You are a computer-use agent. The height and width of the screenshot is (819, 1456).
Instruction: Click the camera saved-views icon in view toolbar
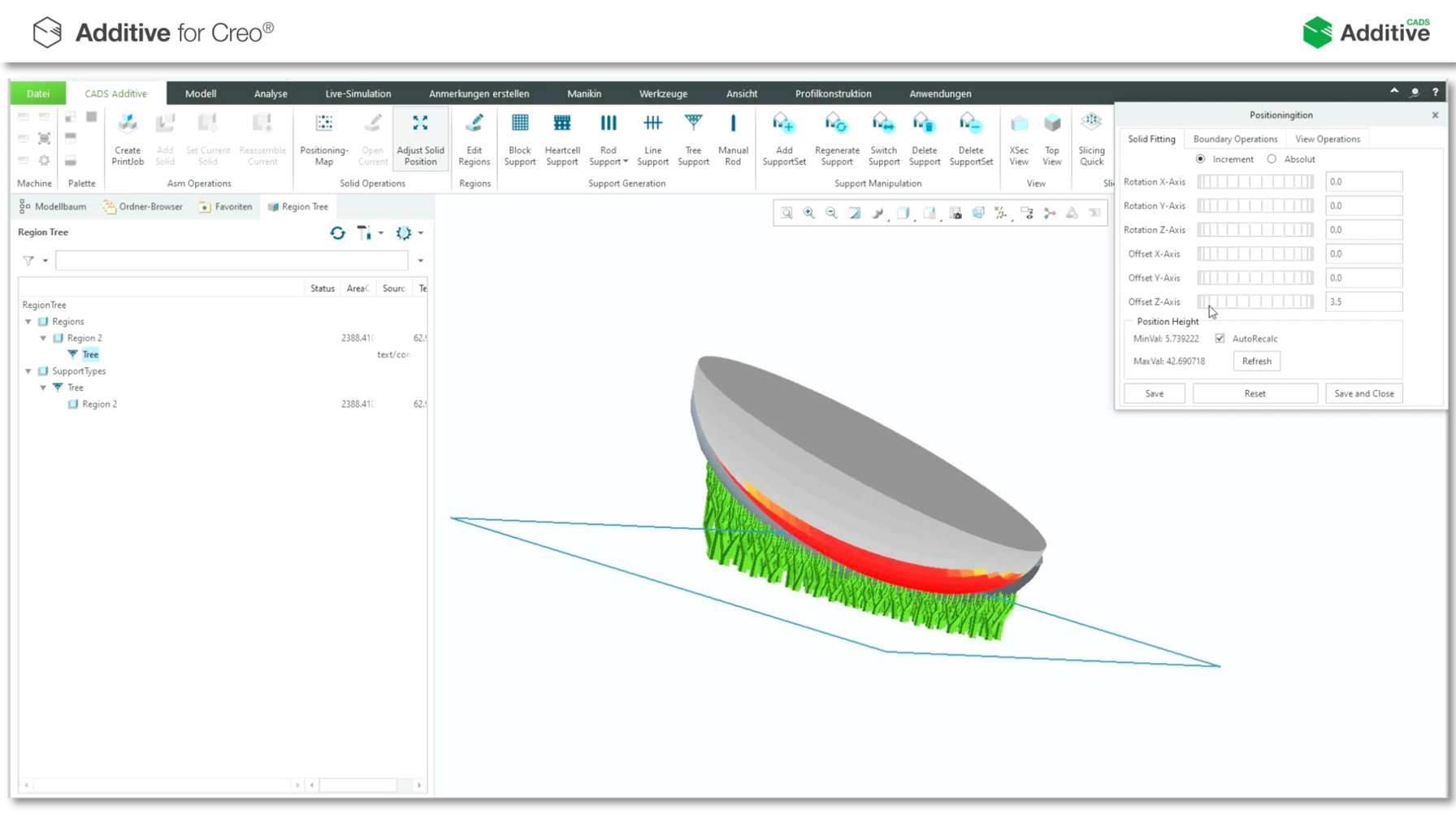click(955, 213)
